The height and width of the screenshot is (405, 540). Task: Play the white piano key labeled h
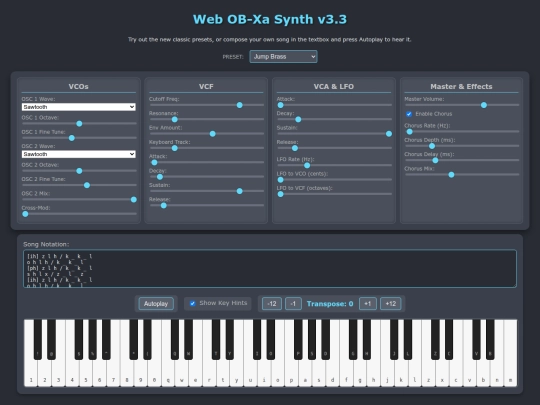pos(373,374)
